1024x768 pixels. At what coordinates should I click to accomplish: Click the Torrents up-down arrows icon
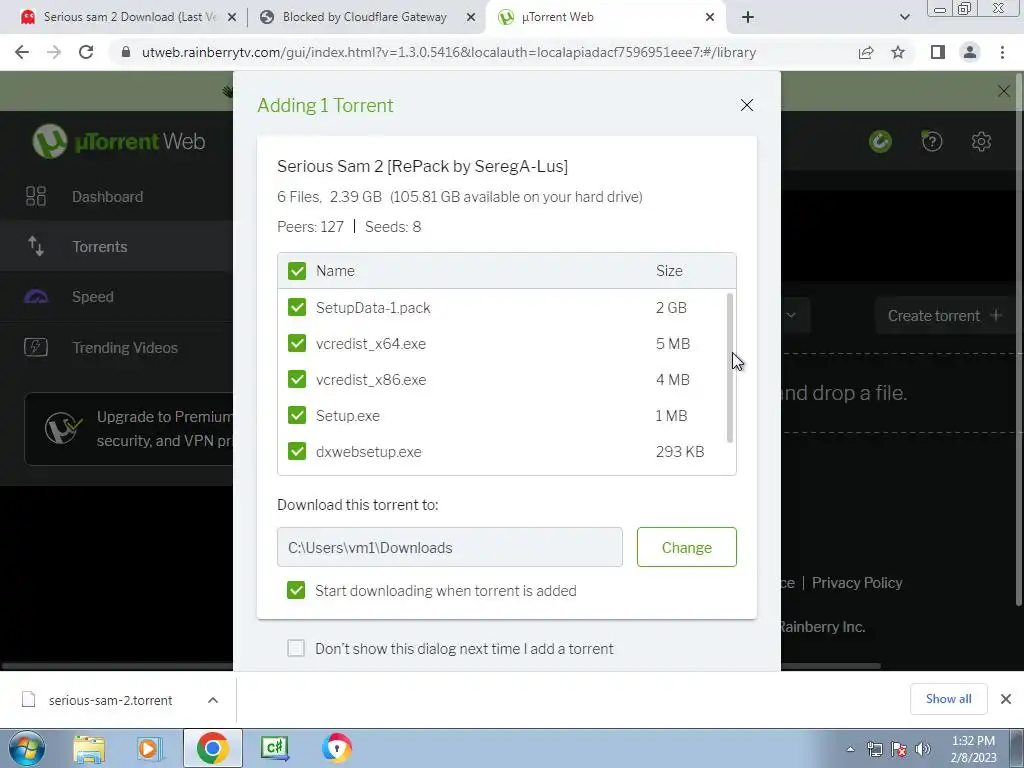point(35,246)
